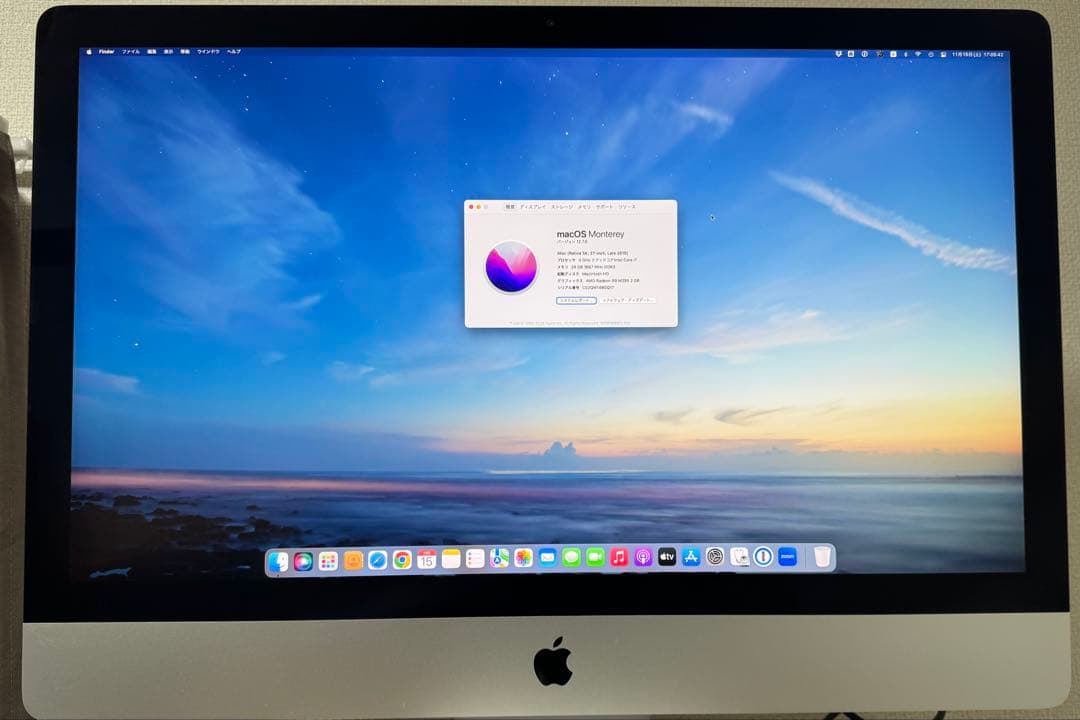Click the ソフトウェア・アップデート button

tap(627, 301)
